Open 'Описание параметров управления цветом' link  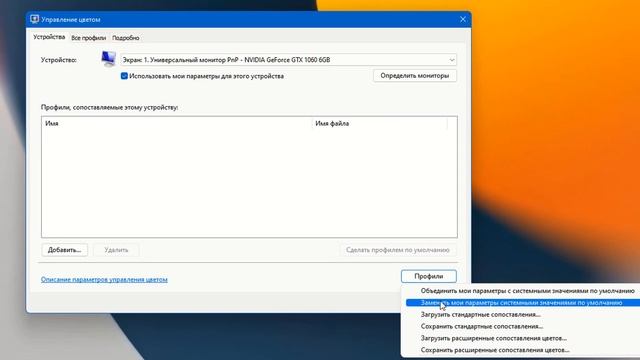[104, 280]
